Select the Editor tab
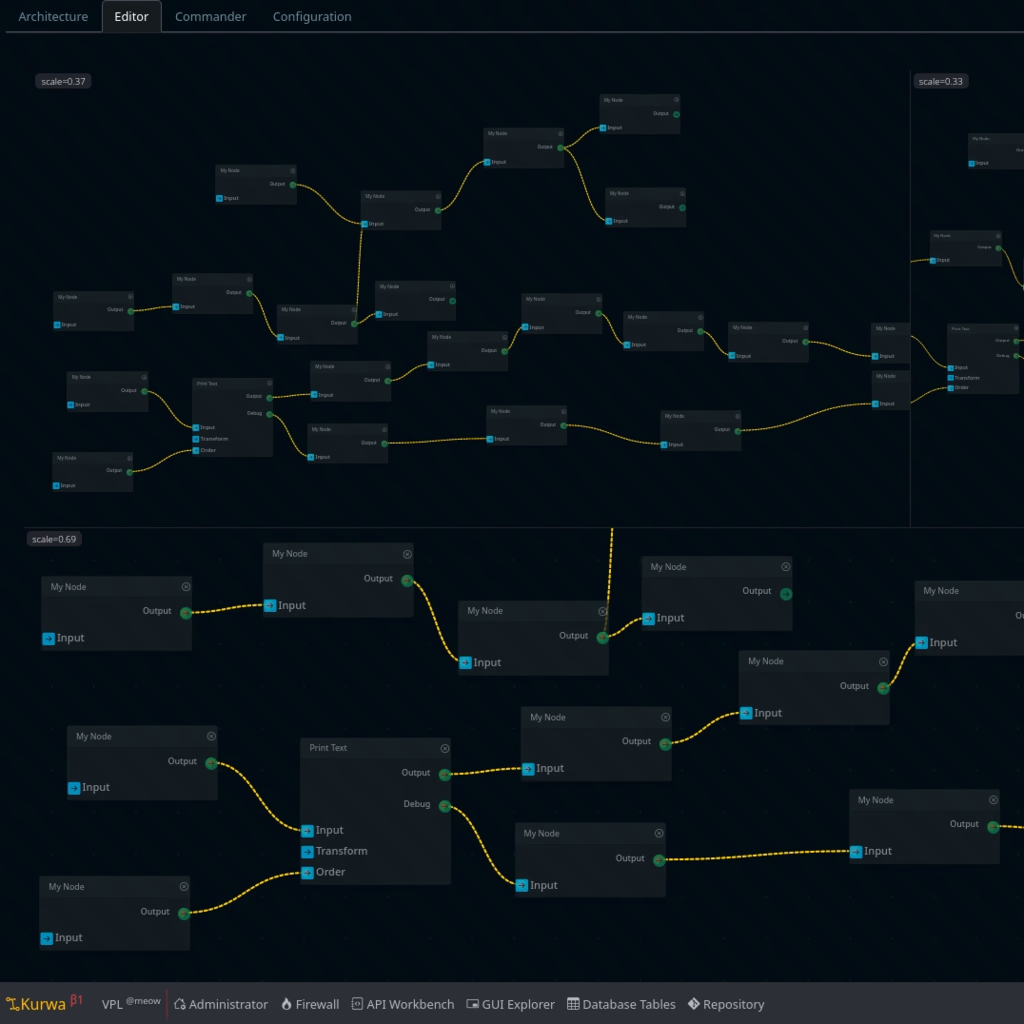Viewport: 1024px width, 1024px height. pos(131,17)
